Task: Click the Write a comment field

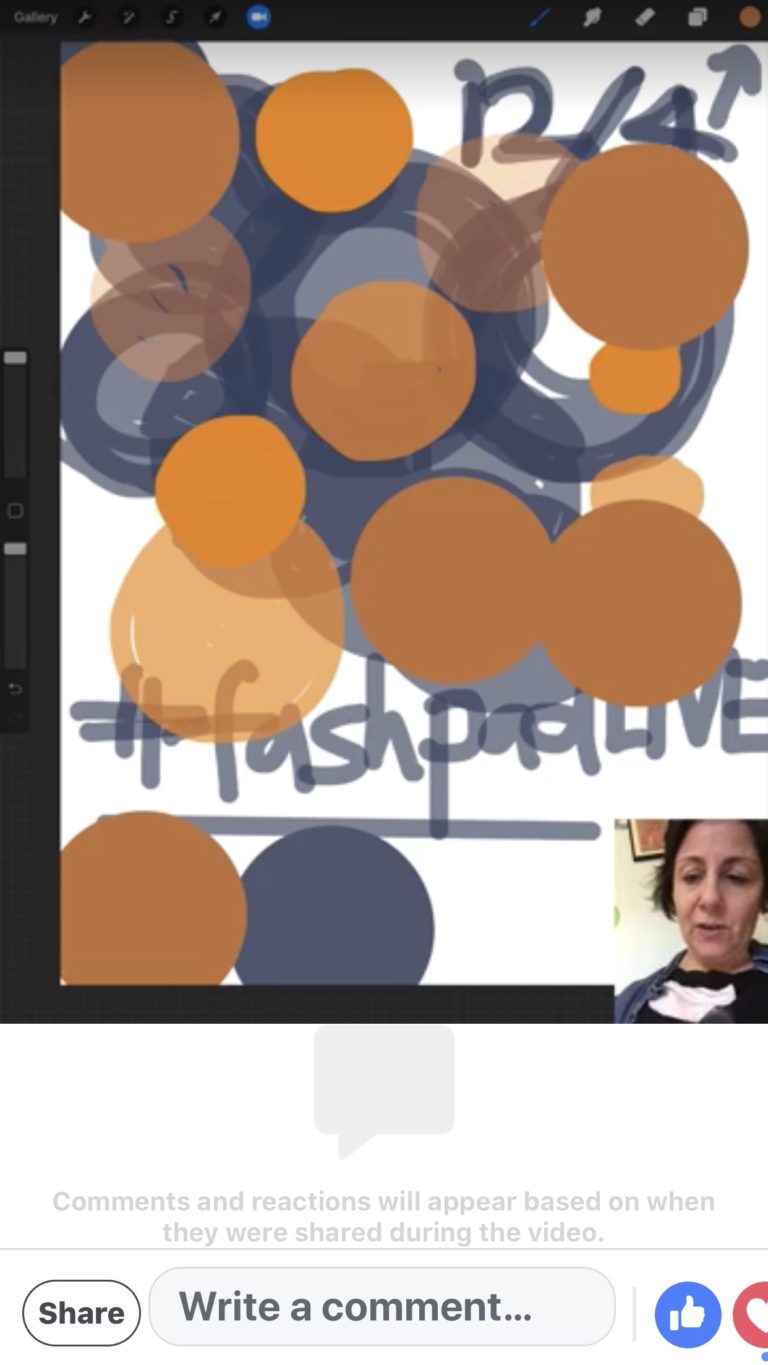Action: pos(381,1306)
